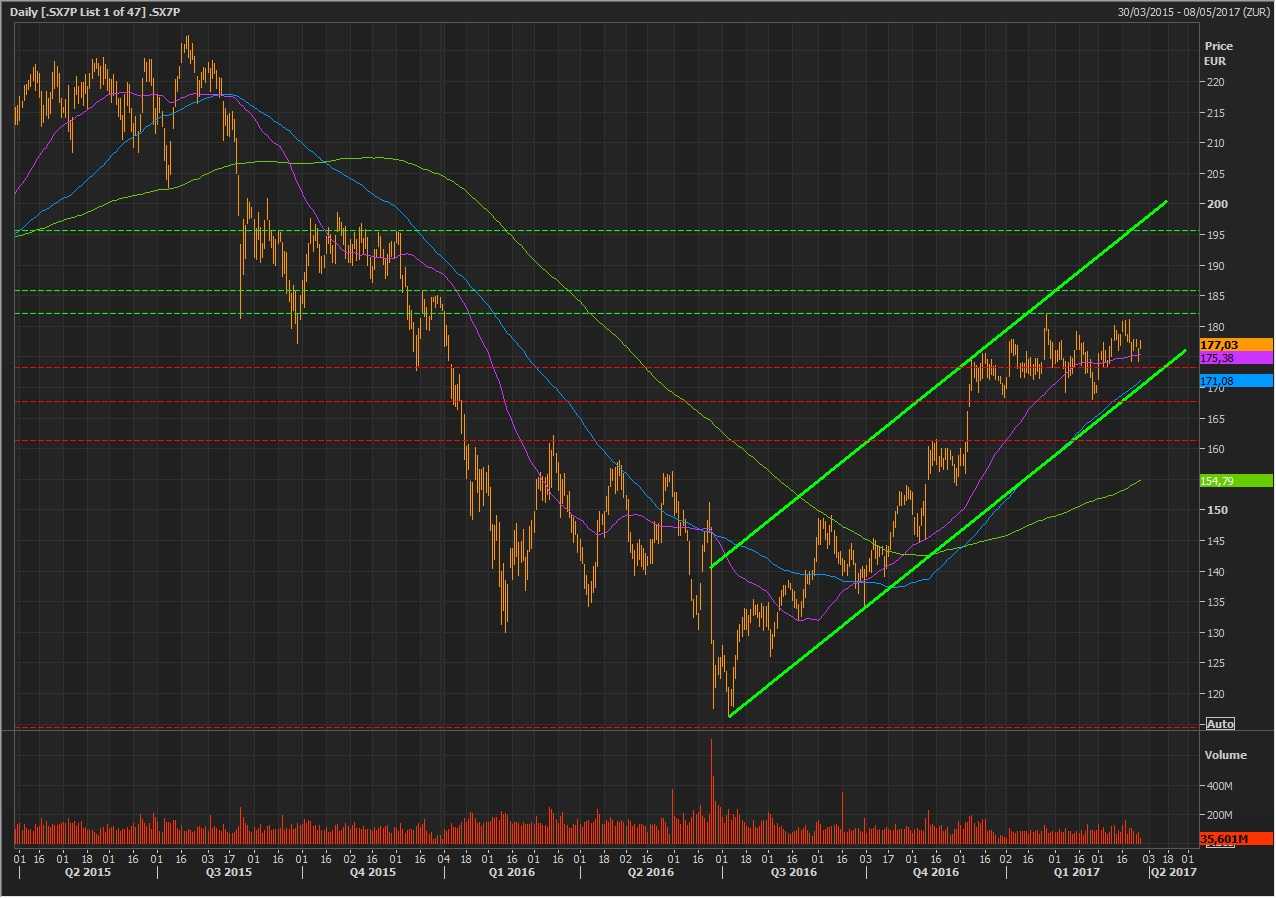The image size is (1276, 898).
Task: Select the lower green channel trendline
Action: click(958, 532)
